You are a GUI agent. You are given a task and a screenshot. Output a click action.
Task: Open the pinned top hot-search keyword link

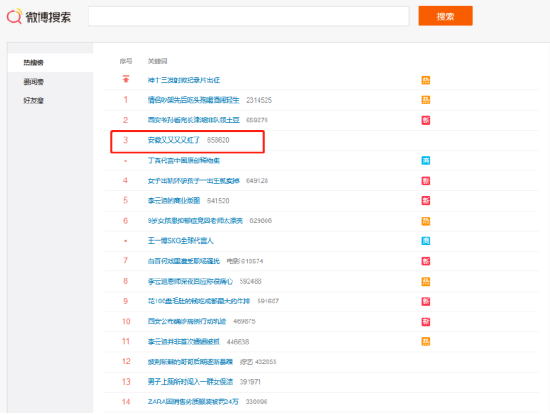coord(183,80)
